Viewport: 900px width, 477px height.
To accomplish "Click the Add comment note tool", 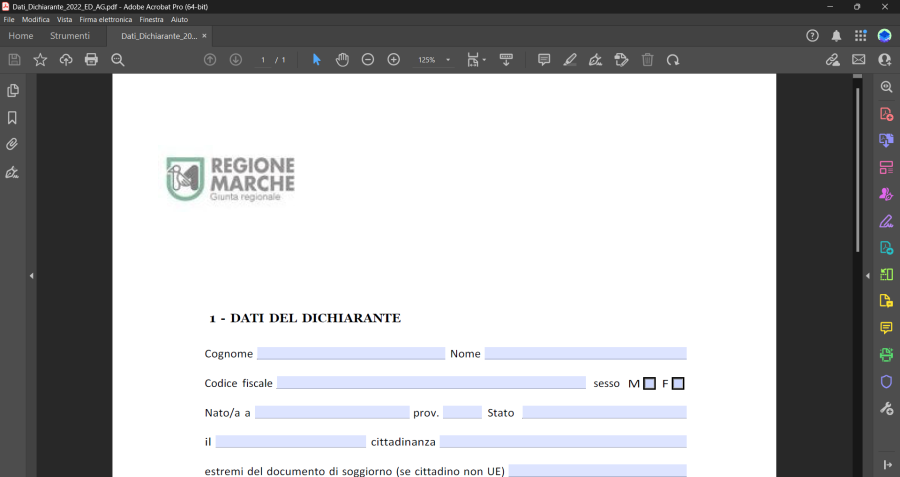I will tap(544, 60).
